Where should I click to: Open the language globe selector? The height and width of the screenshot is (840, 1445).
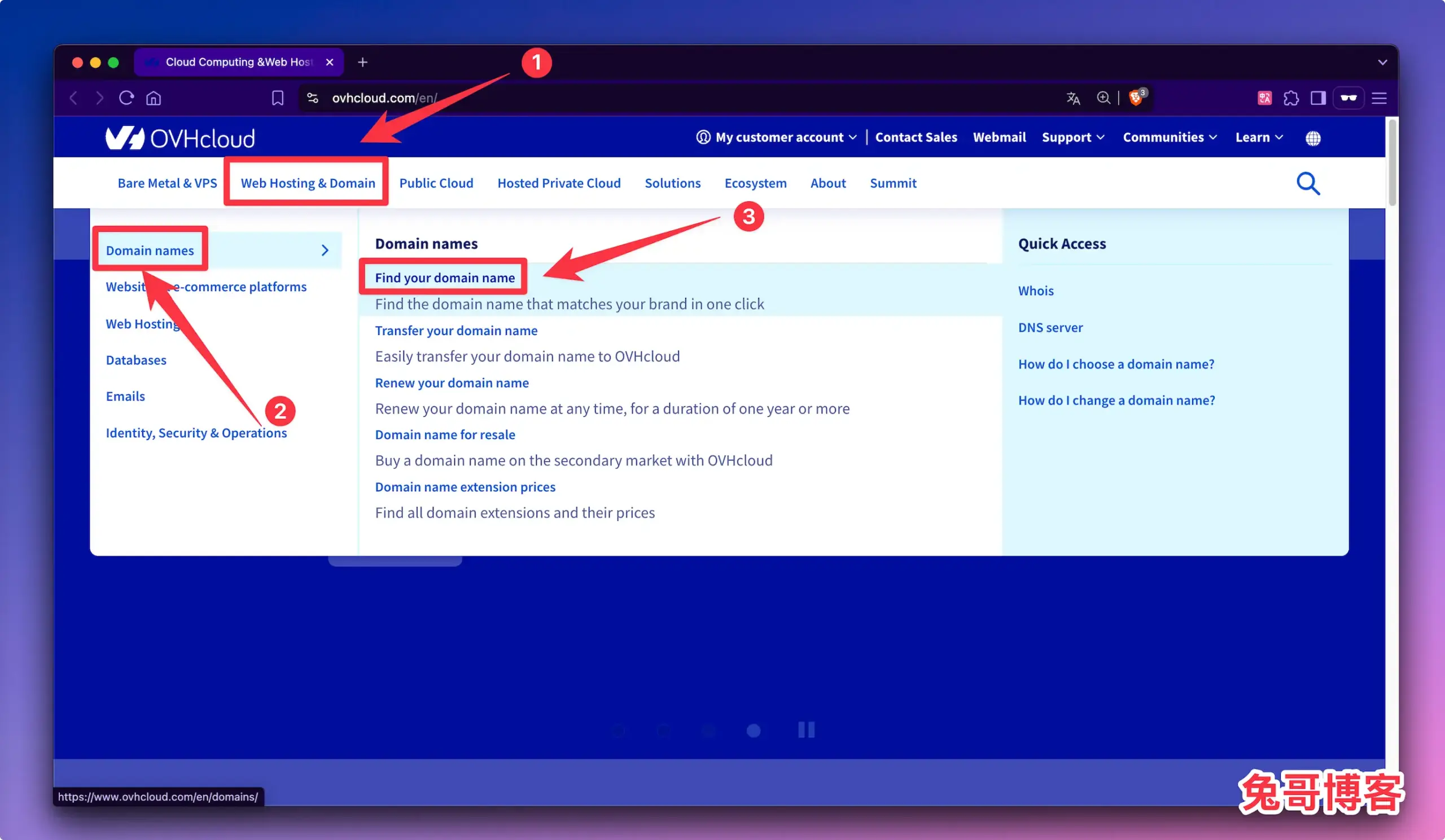1312,138
